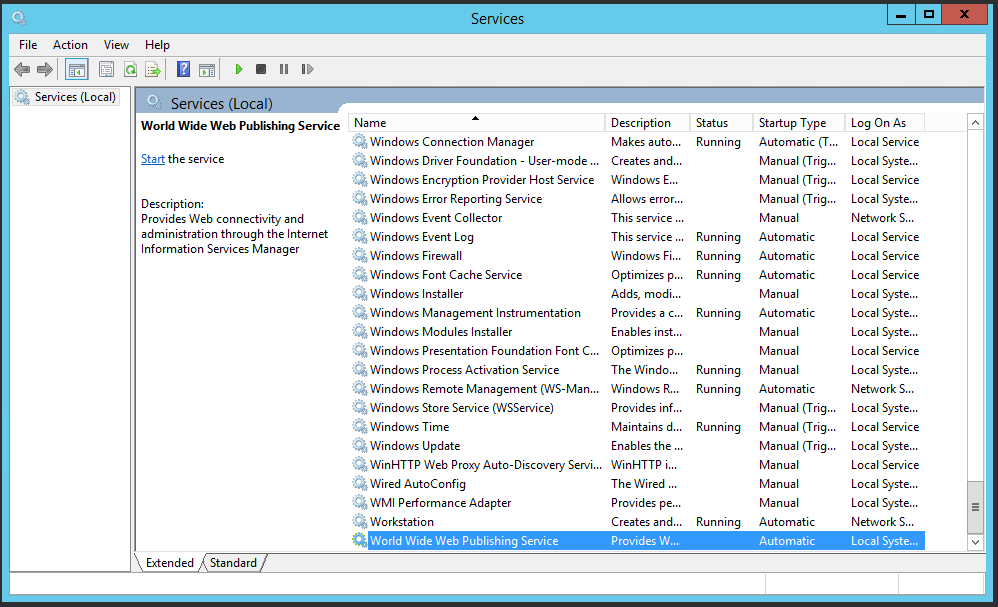
Task: Click the gear icon beside Windows Modules Installer
Action: [x=360, y=331]
